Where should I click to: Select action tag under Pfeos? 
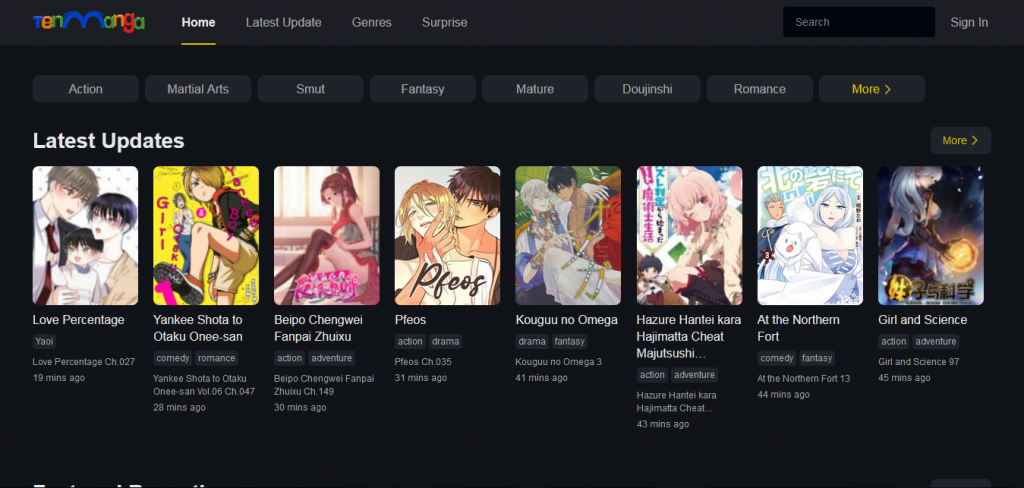pyautogui.click(x=410, y=341)
